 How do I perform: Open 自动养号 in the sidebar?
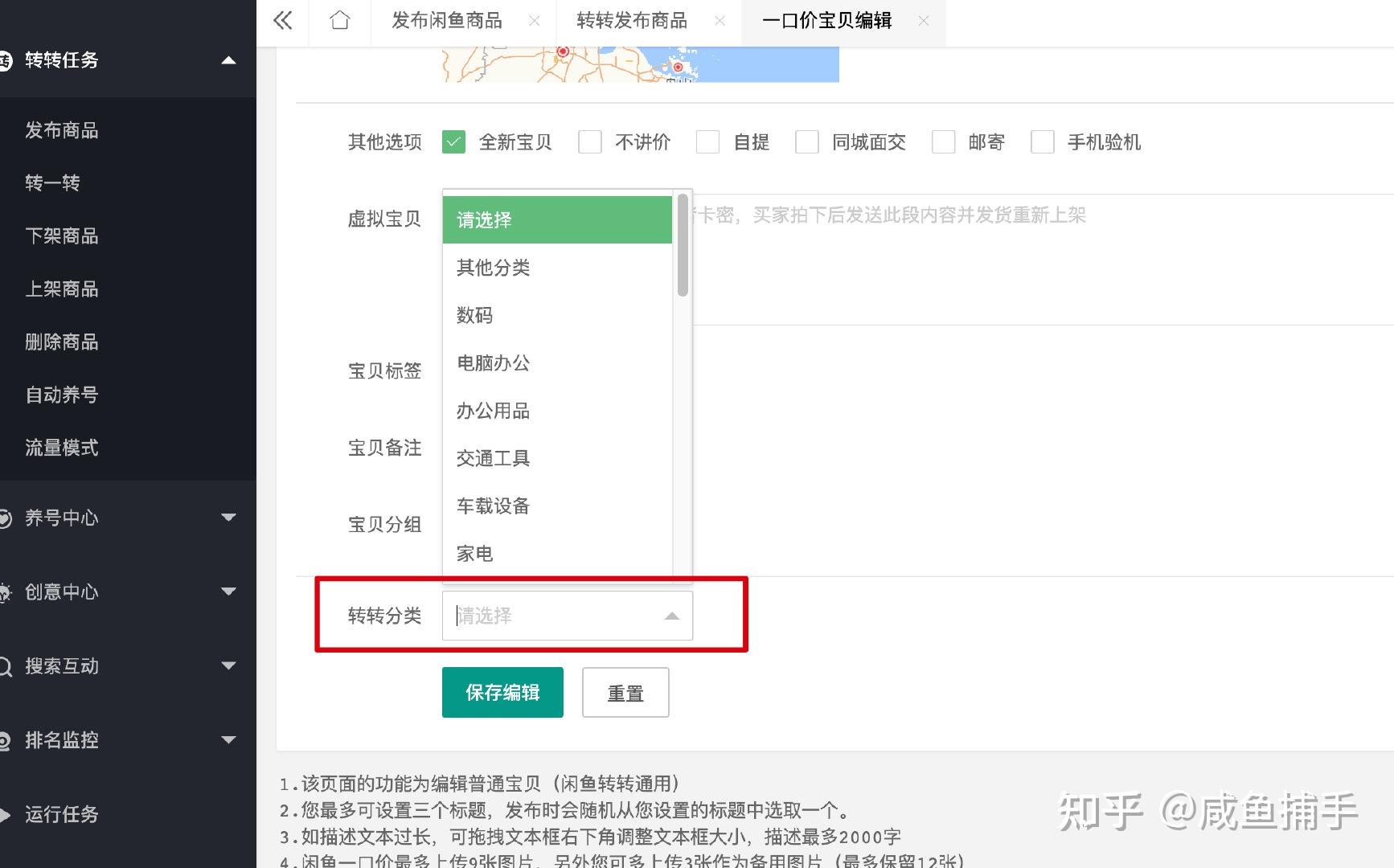(62, 395)
